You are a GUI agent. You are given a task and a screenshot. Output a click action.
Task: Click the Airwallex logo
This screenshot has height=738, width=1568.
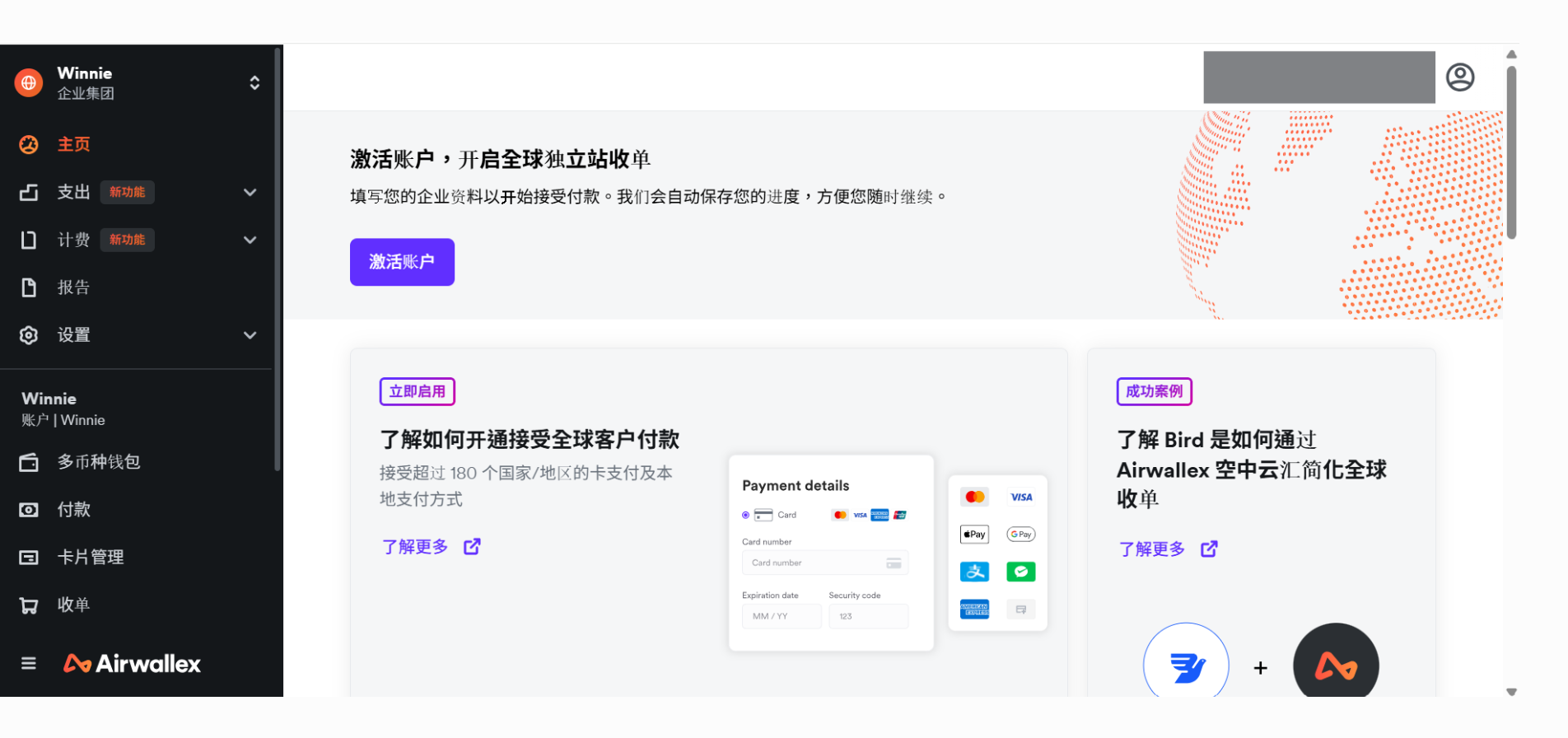(x=133, y=663)
